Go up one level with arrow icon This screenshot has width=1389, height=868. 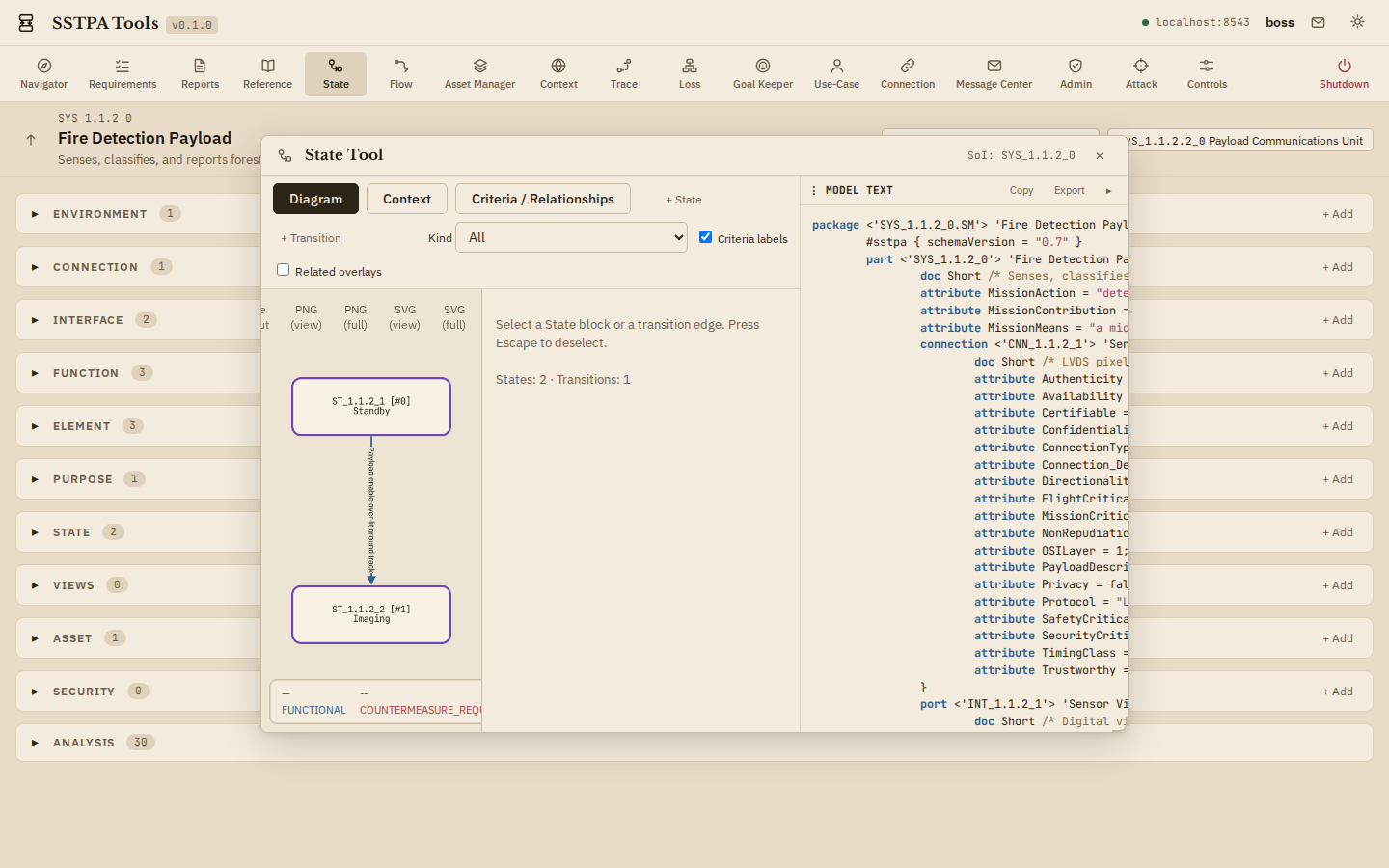(x=31, y=140)
